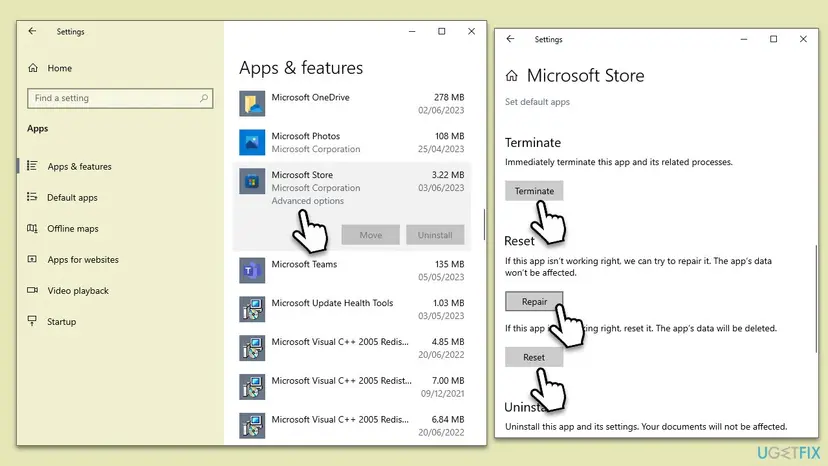Maximize the Apps & features window
Viewport: 828px width, 466px height.
441,31
